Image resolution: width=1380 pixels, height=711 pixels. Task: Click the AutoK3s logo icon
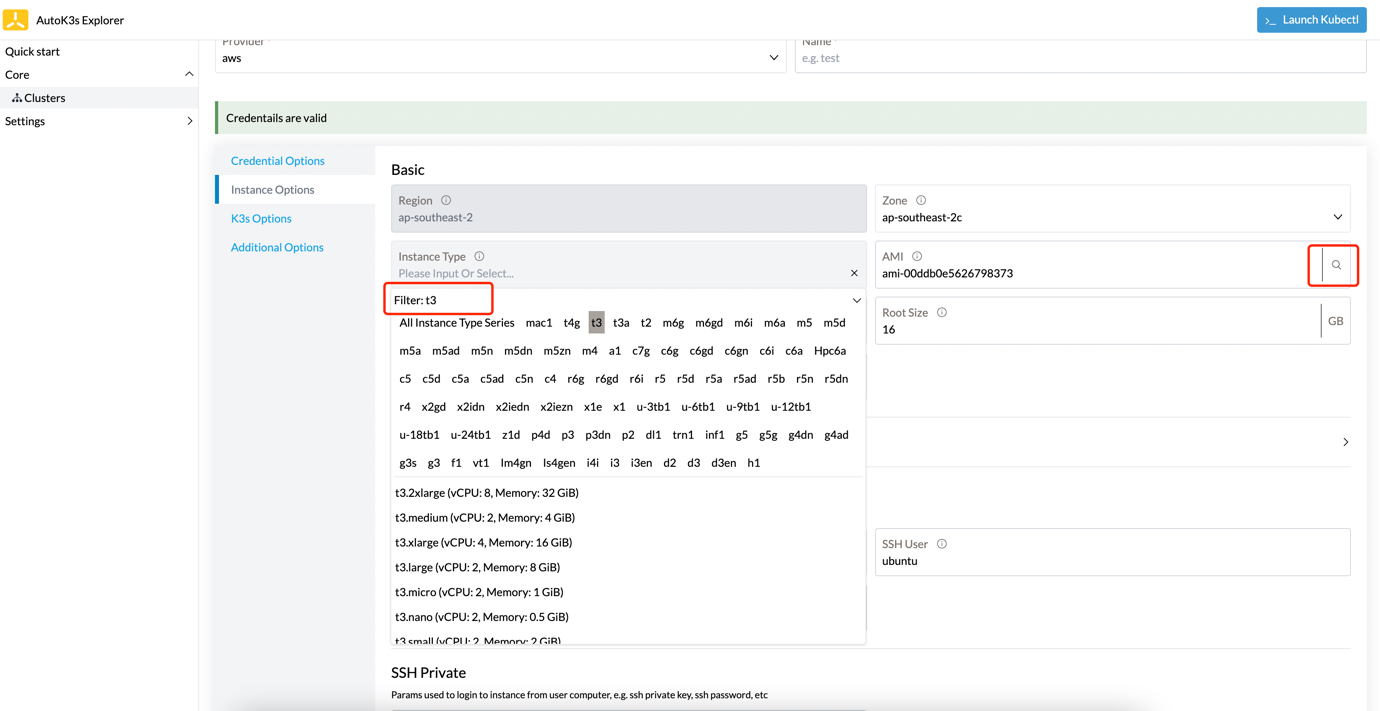[16, 19]
